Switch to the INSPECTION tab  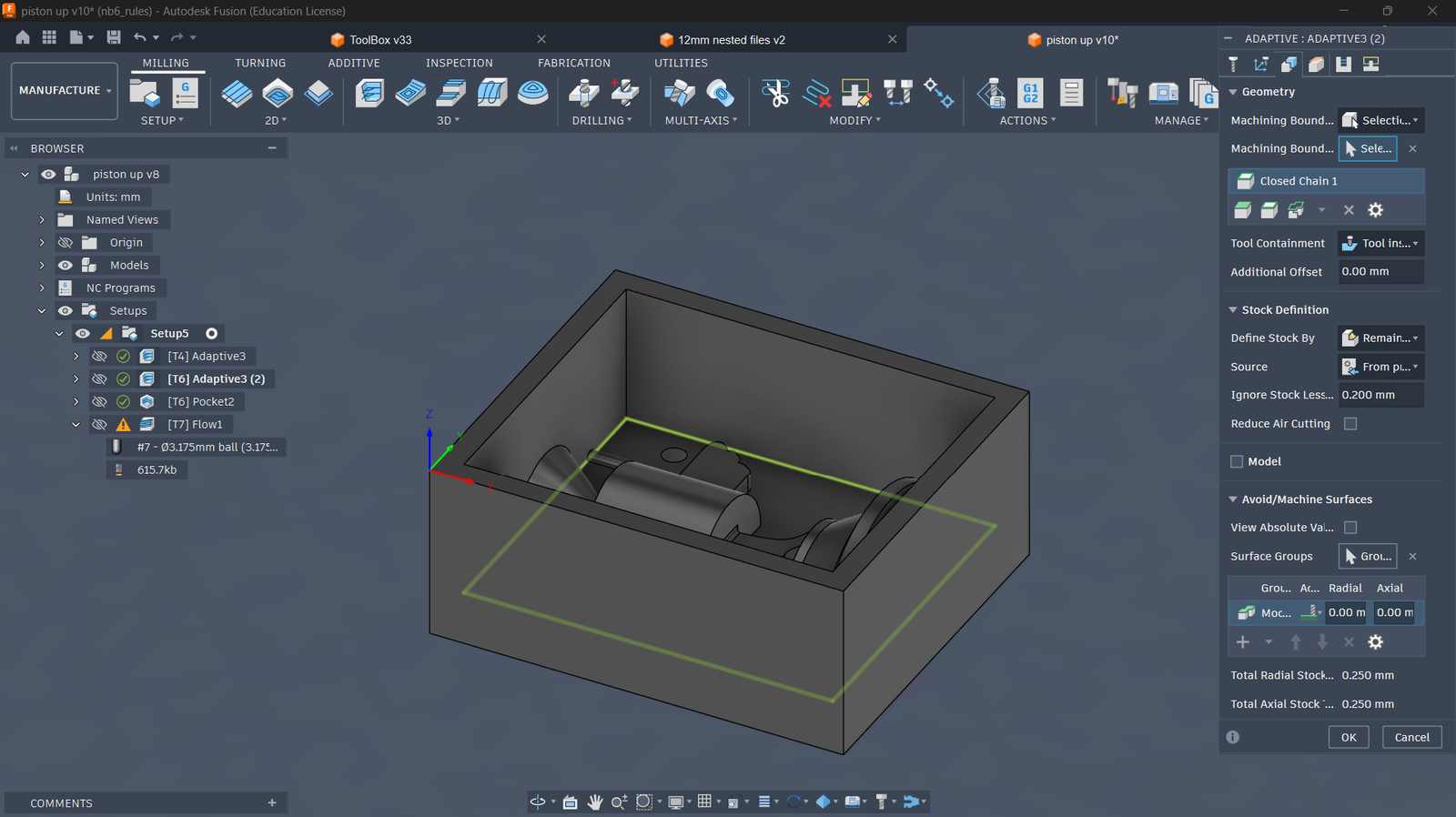point(460,63)
